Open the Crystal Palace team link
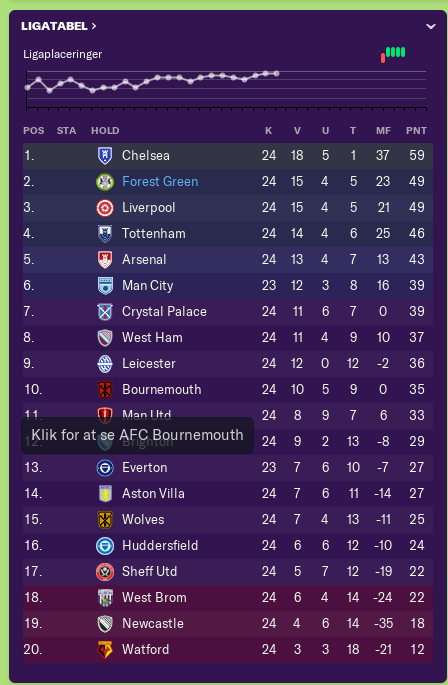The height and width of the screenshot is (685, 448). (x=164, y=311)
